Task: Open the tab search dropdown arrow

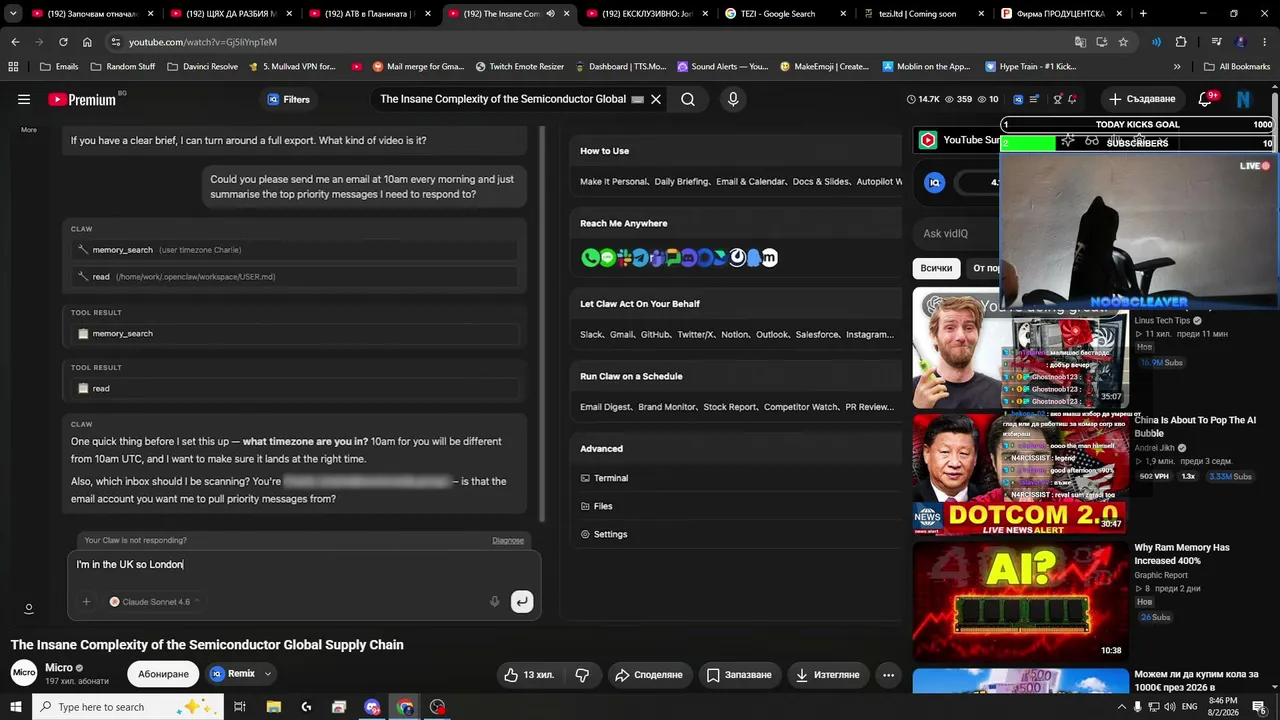Action: tap(13, 14)
